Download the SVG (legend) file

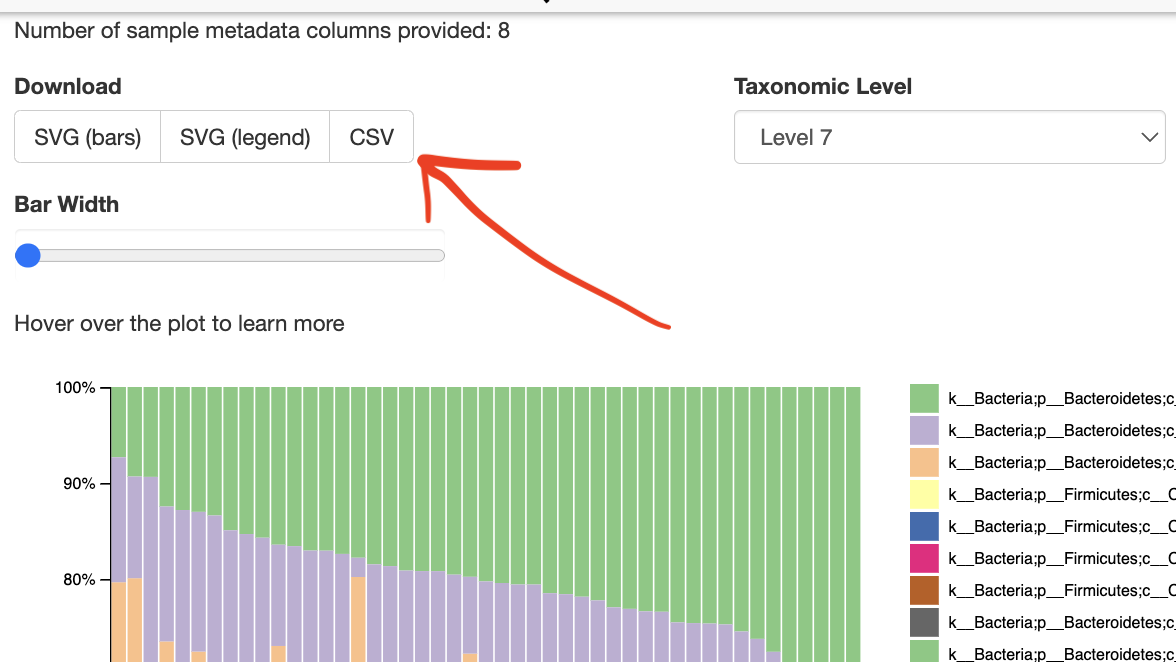tap(245, 137)
